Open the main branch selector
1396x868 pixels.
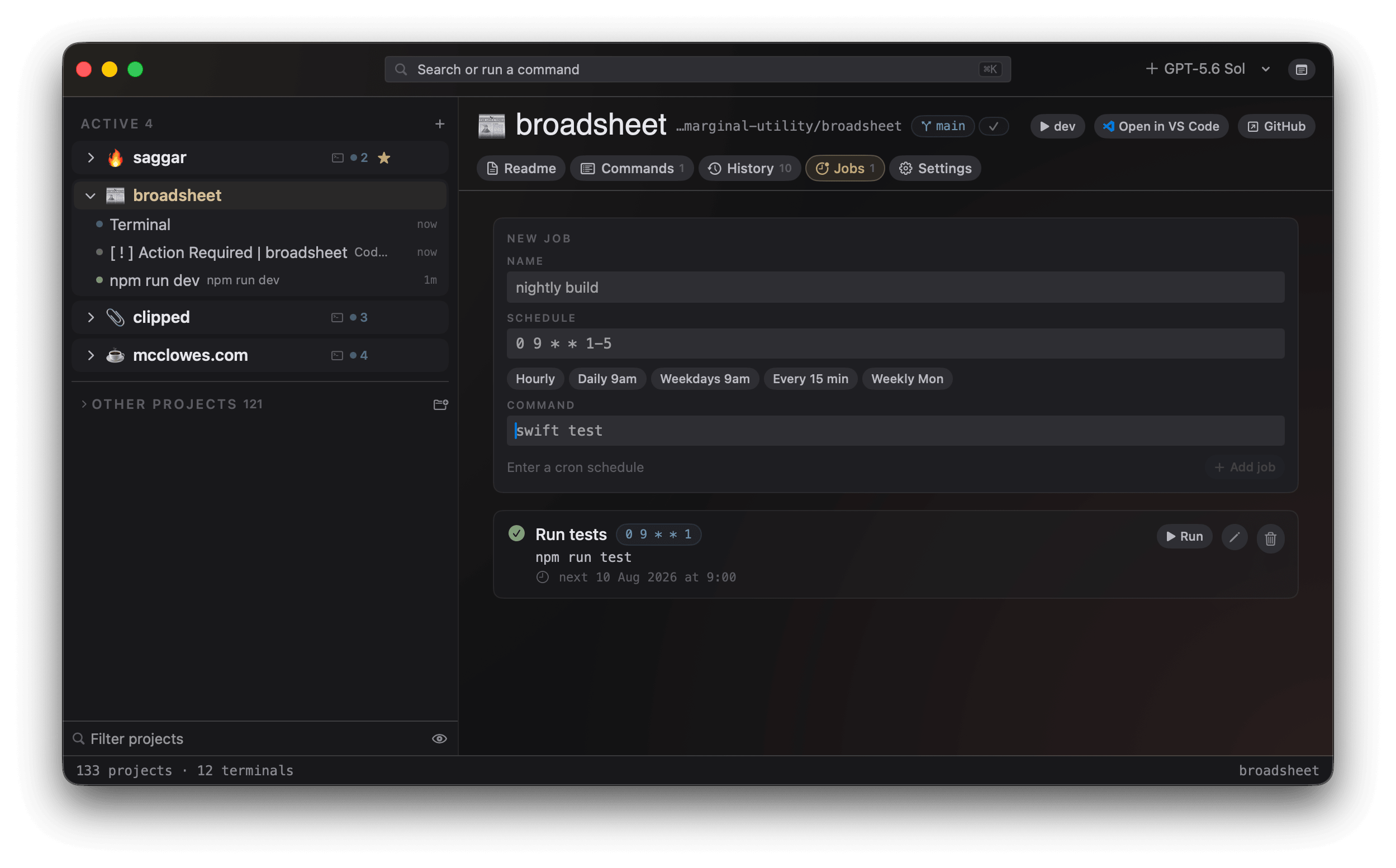pyautogui.click(x=942, y=126)
